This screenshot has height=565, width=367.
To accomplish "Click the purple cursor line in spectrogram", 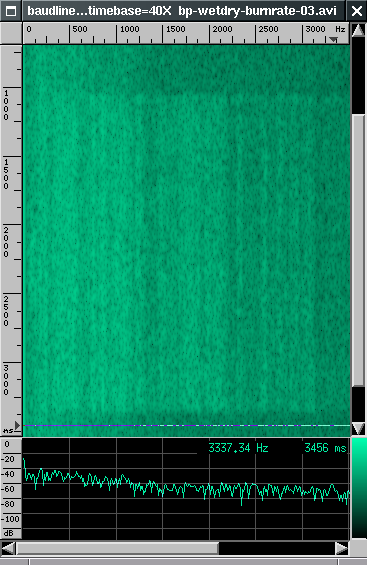I will click(186, 426).
